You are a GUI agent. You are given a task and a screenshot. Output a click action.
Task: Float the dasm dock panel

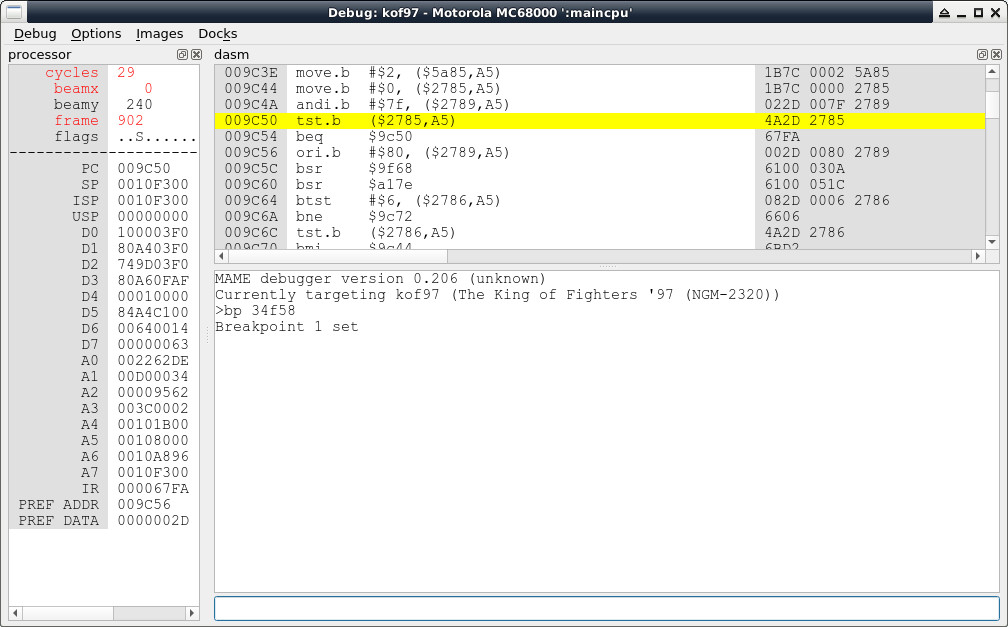pos(982,55)
